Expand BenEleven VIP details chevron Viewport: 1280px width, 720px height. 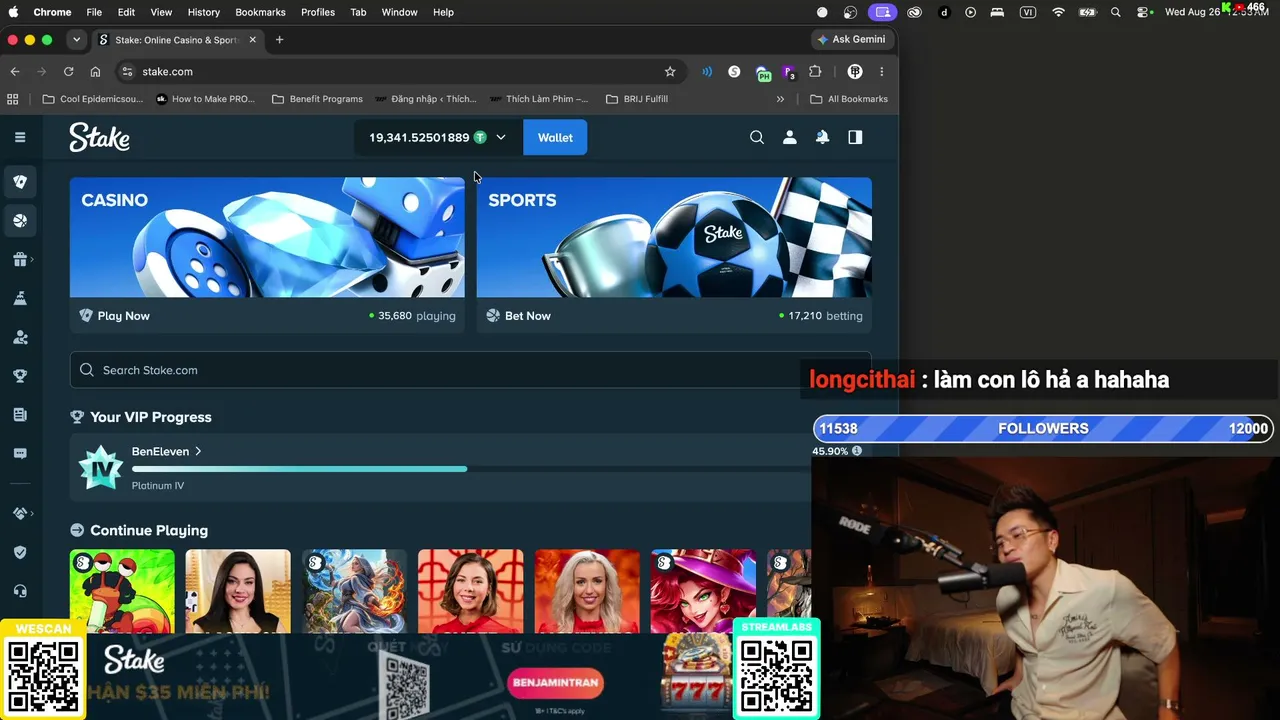[x=198, y=452]
